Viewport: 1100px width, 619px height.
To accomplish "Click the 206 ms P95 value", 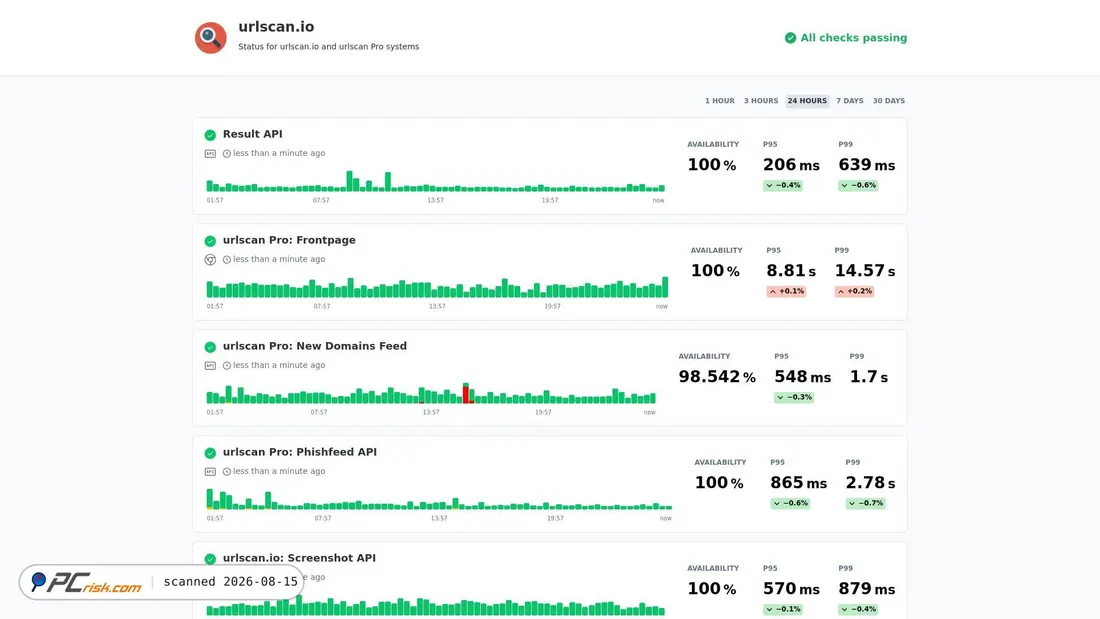I will tap(791, 165).
